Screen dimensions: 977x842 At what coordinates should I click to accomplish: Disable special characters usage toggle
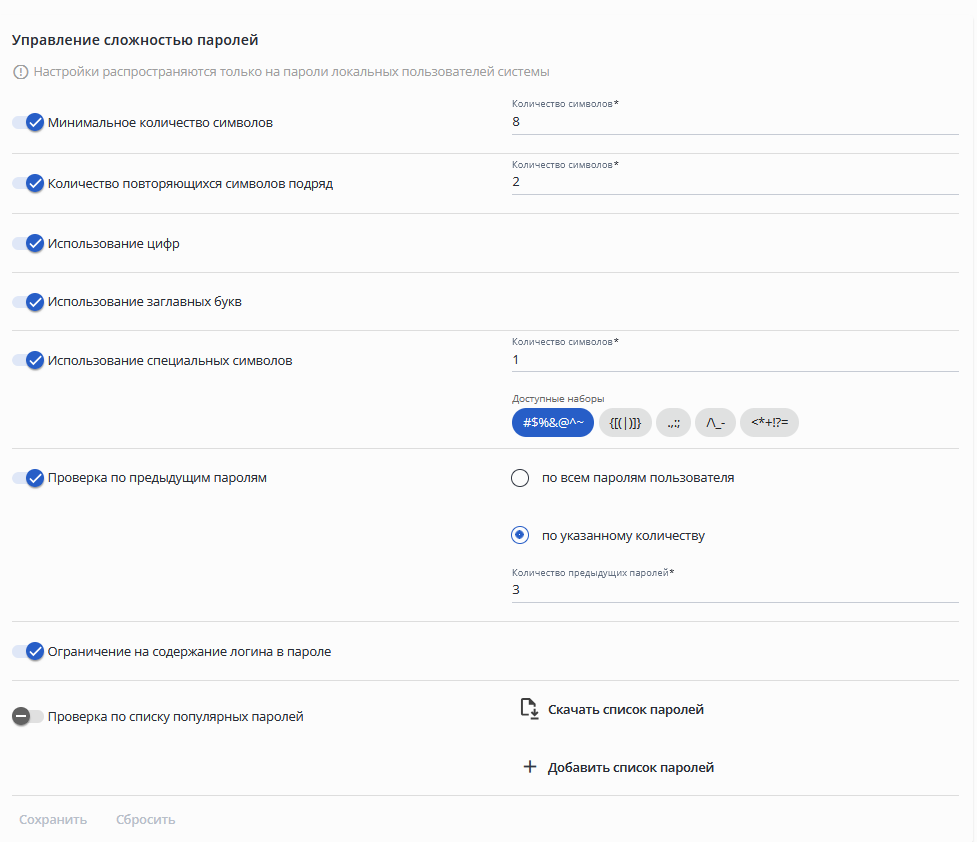coord(29,360)
